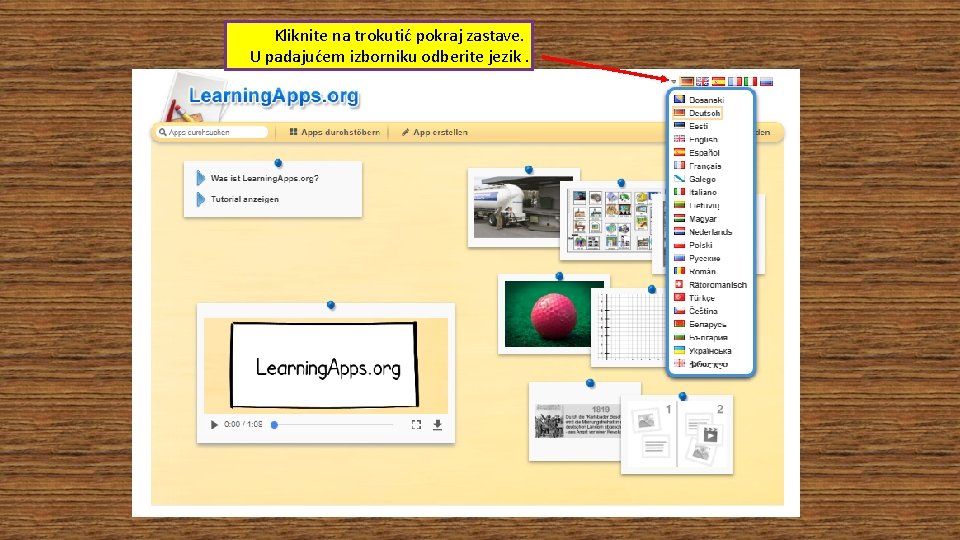The image size is (960, 540).
Task: Play the LearningApps.org intro video
Action: click(214, 424)
